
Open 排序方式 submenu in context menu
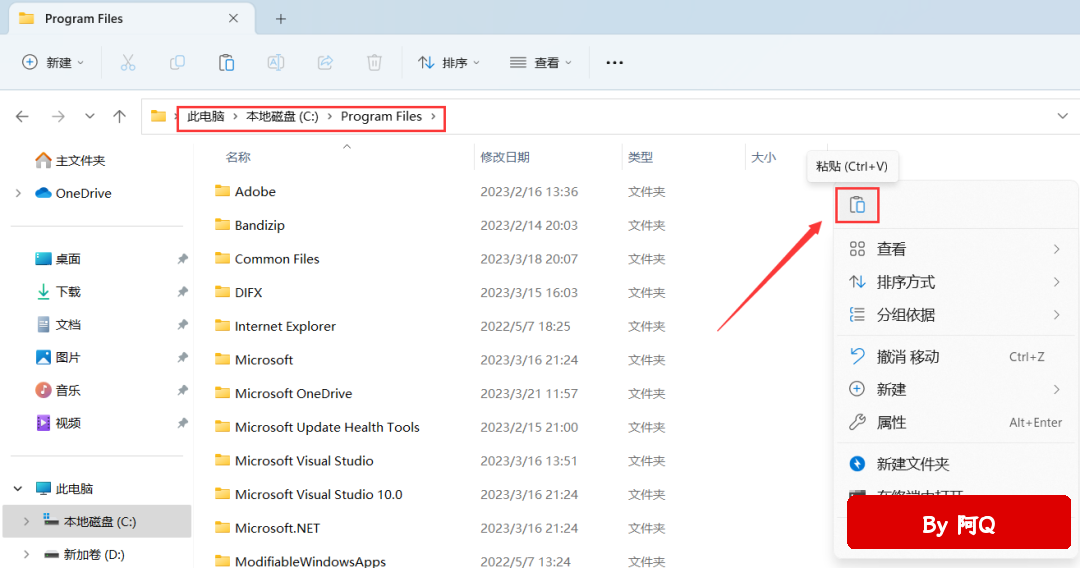pyautogui.click(x=905, y=282)
